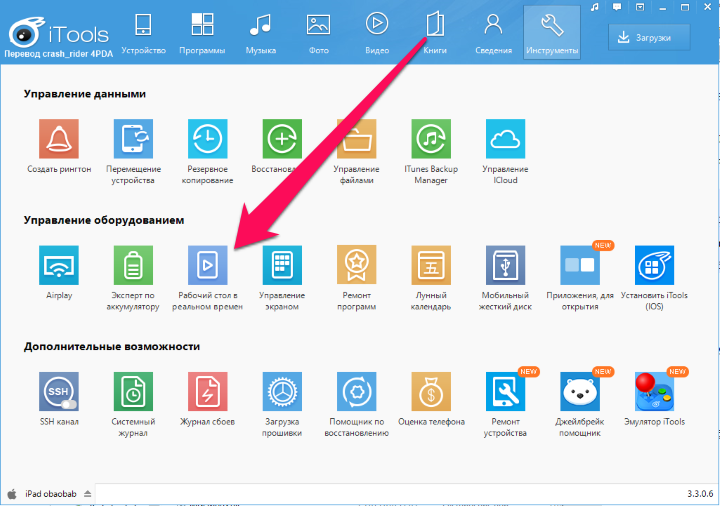Eject the iPad obaobab device

(x=87, y=494)
